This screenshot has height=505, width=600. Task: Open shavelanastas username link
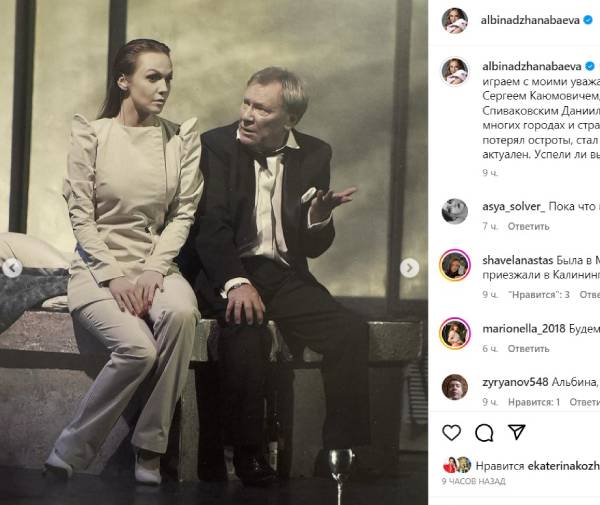(518, 260)
